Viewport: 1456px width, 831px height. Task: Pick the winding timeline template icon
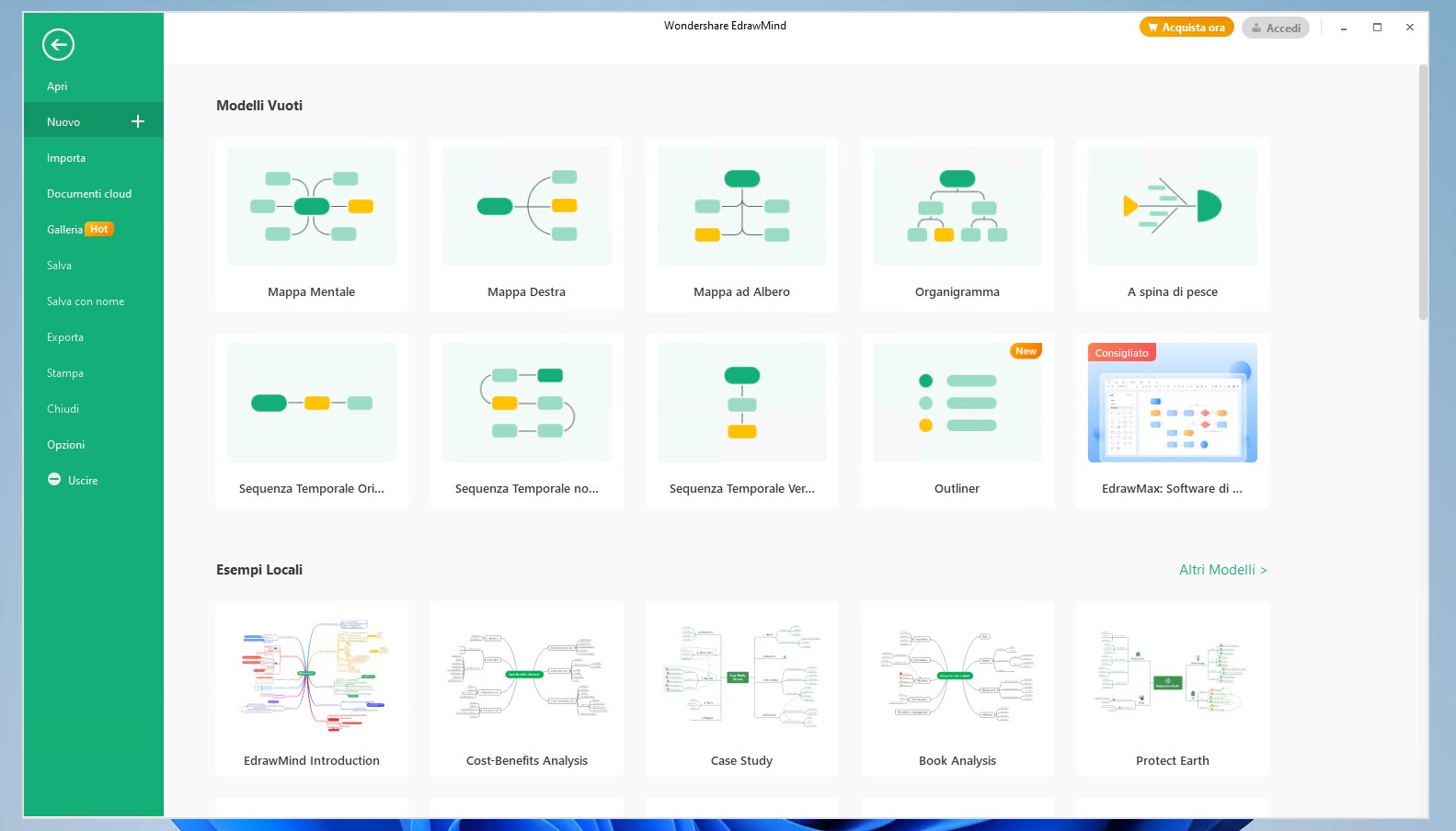pos(527,403)
